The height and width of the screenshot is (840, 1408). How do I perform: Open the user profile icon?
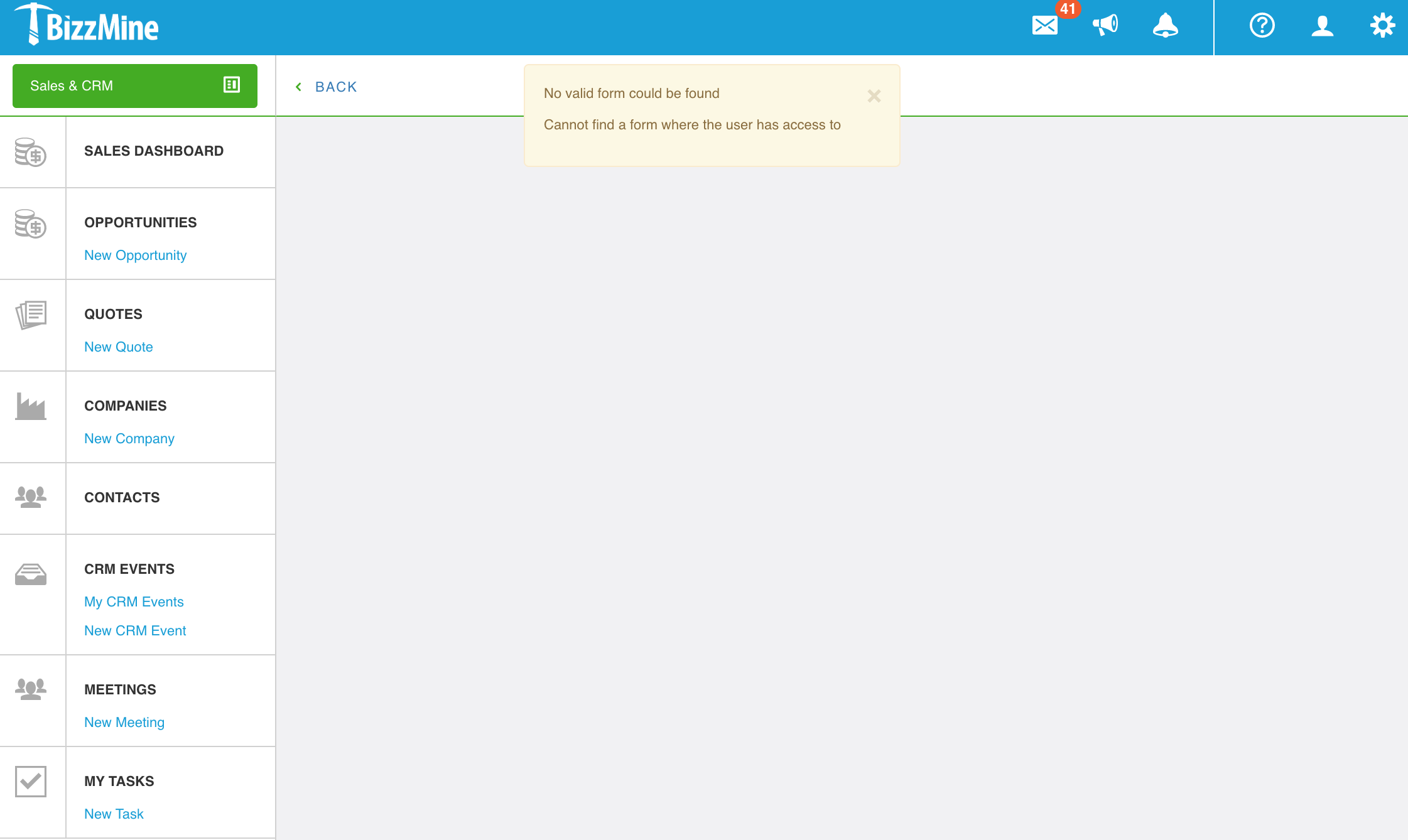(1323, 26)
